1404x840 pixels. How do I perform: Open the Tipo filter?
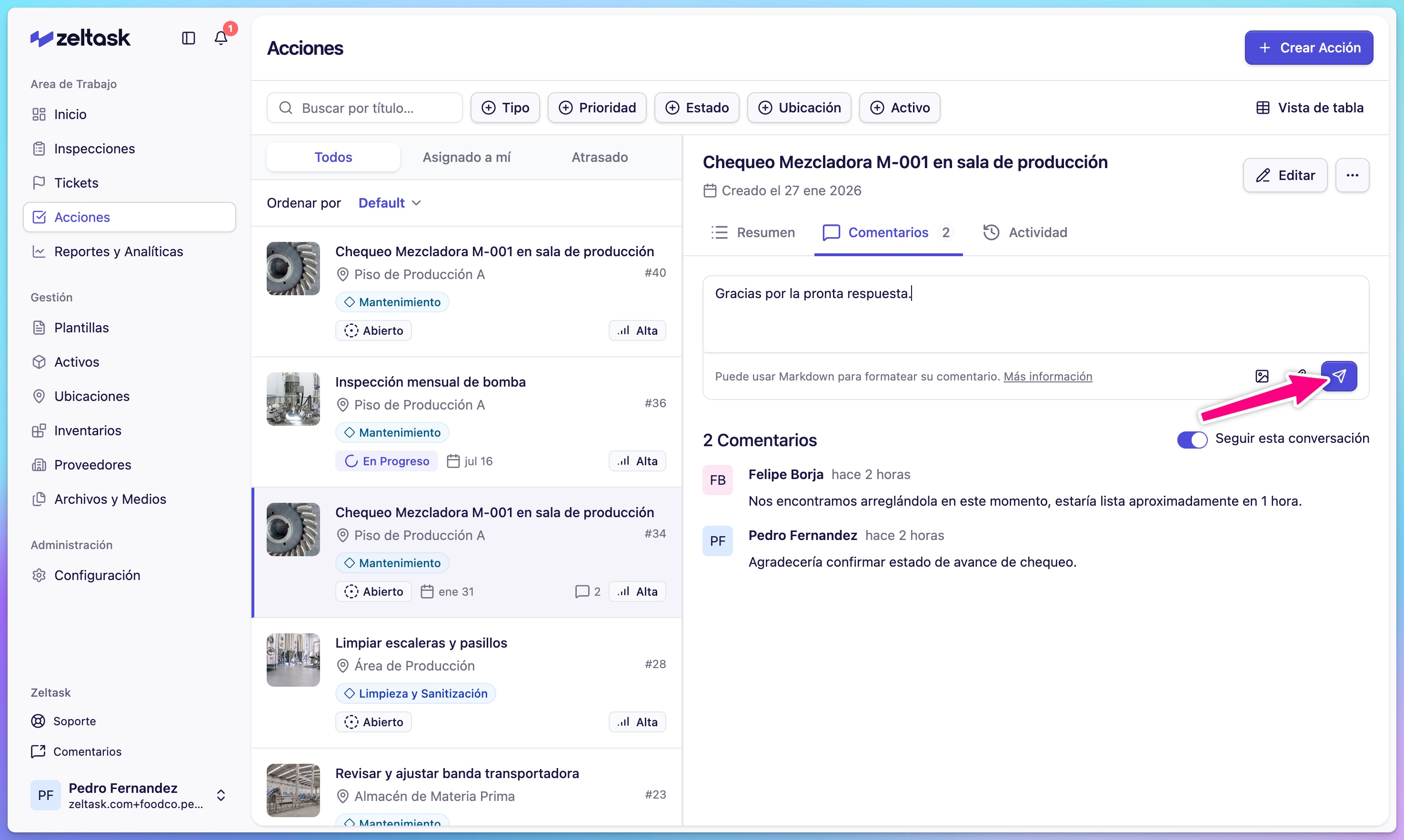click(x=505, y=108)
